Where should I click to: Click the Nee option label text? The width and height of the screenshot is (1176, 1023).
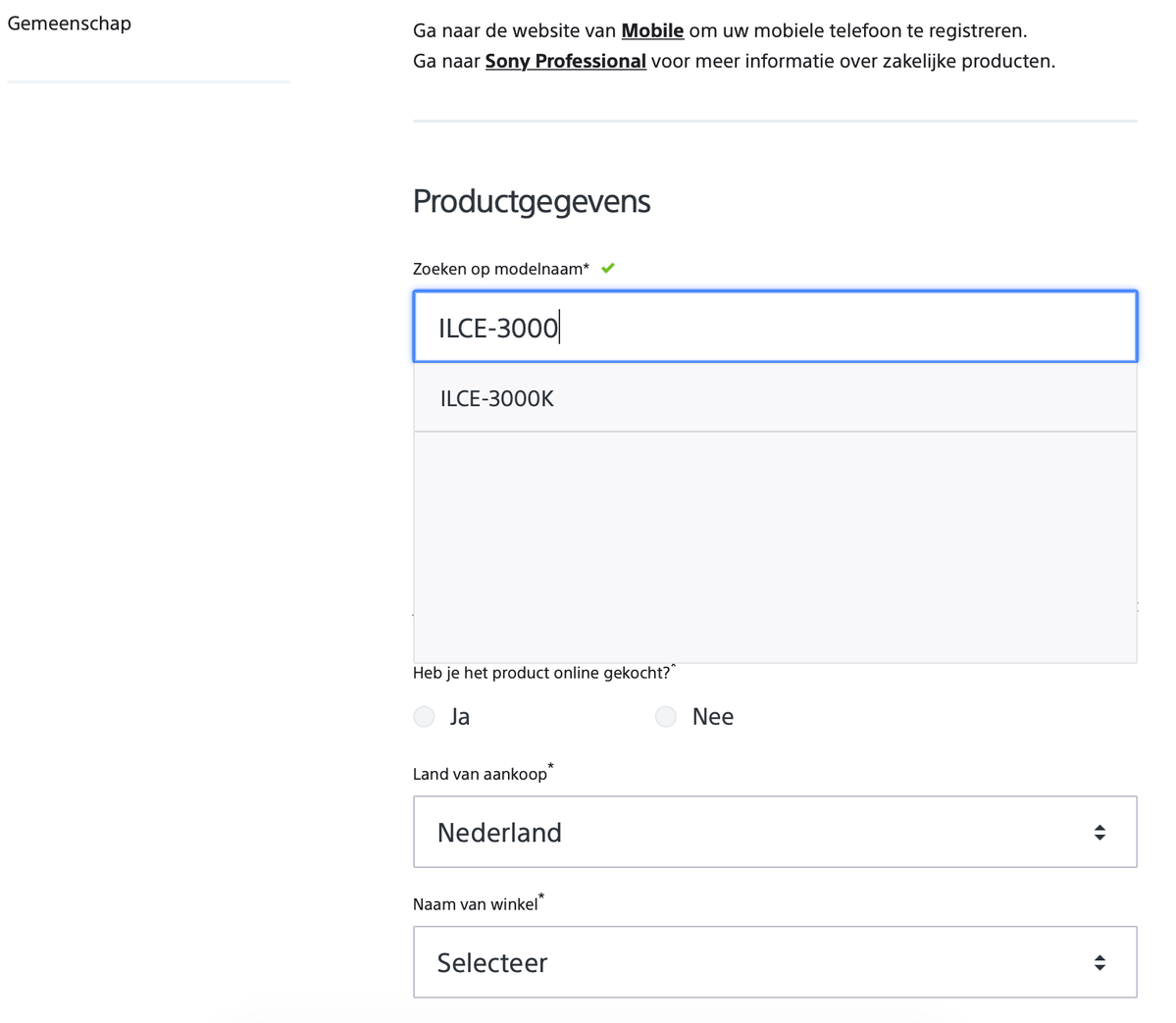click(712, 717)
